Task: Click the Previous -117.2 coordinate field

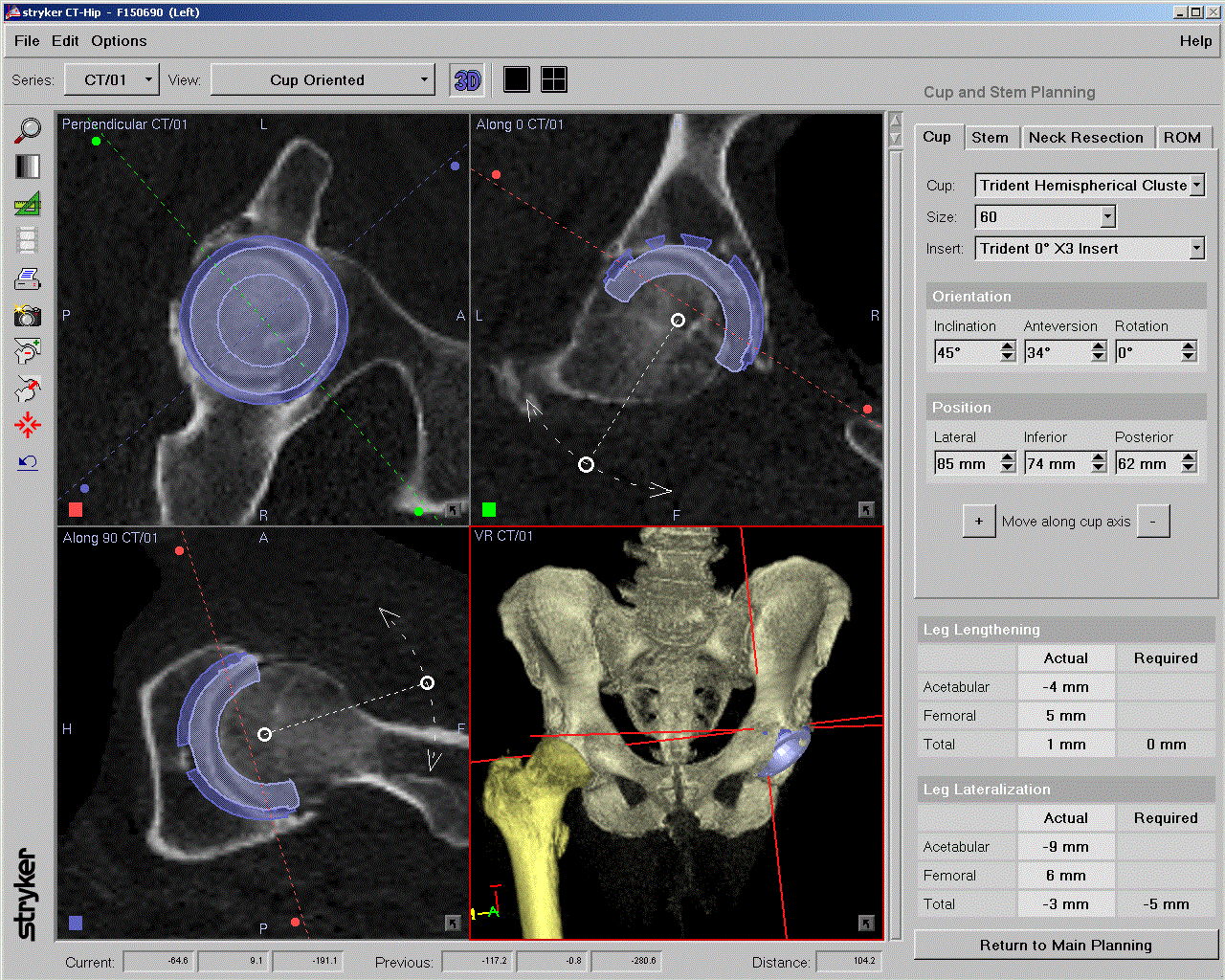Action: pos(477,961)
